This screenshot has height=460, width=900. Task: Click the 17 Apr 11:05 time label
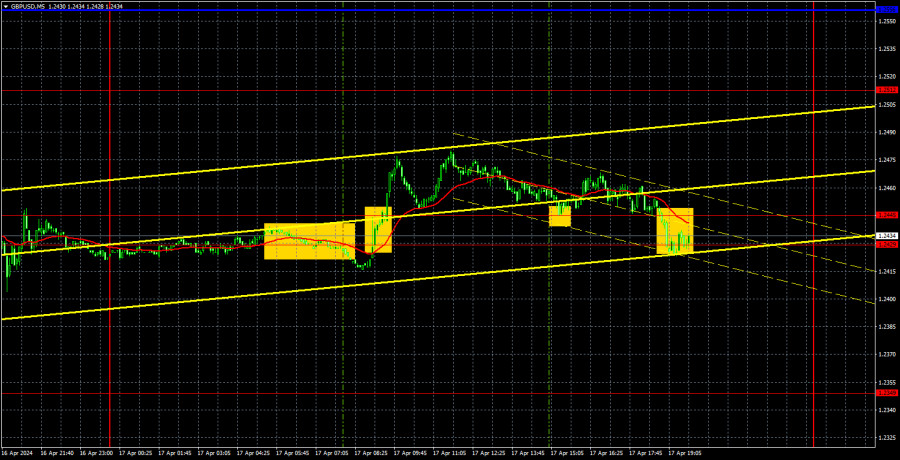click(x=448, y=453)
